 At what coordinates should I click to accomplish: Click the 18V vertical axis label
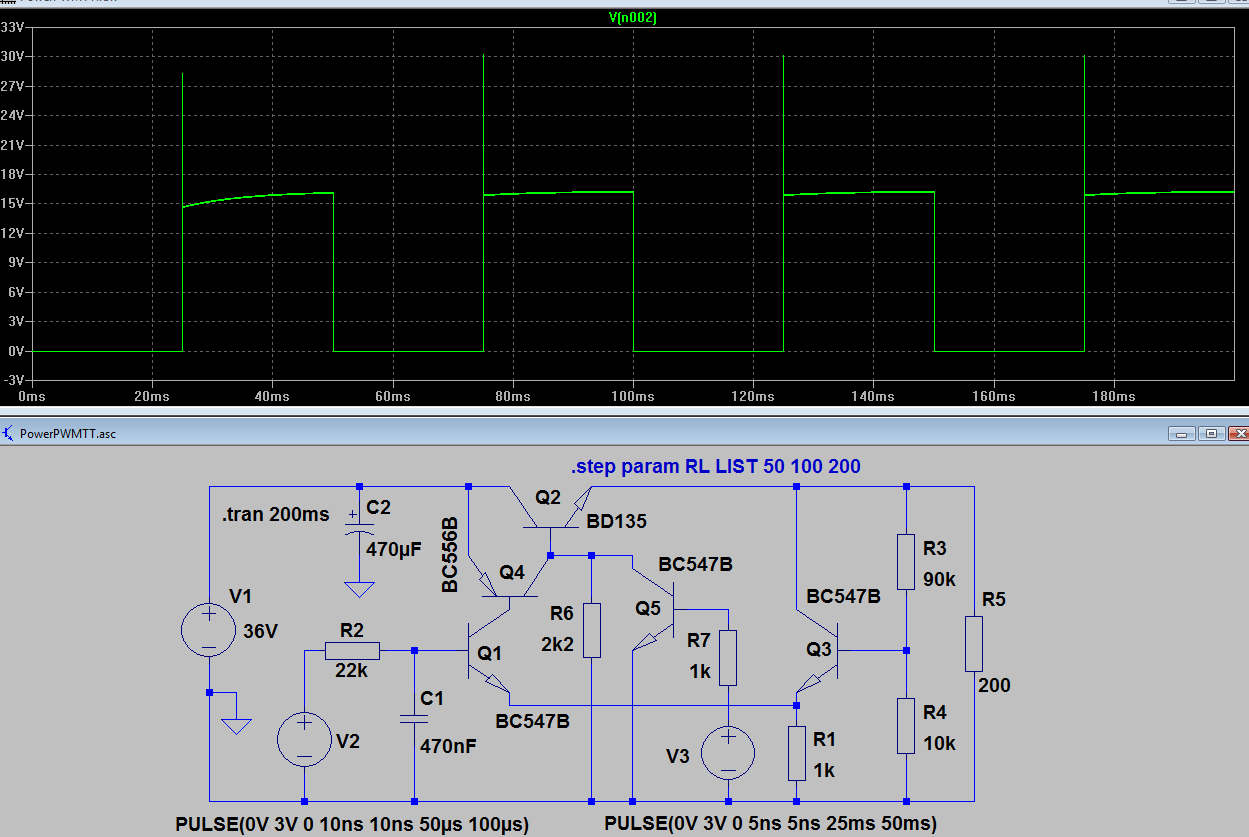pyautogui.click(x=12, y=174)
